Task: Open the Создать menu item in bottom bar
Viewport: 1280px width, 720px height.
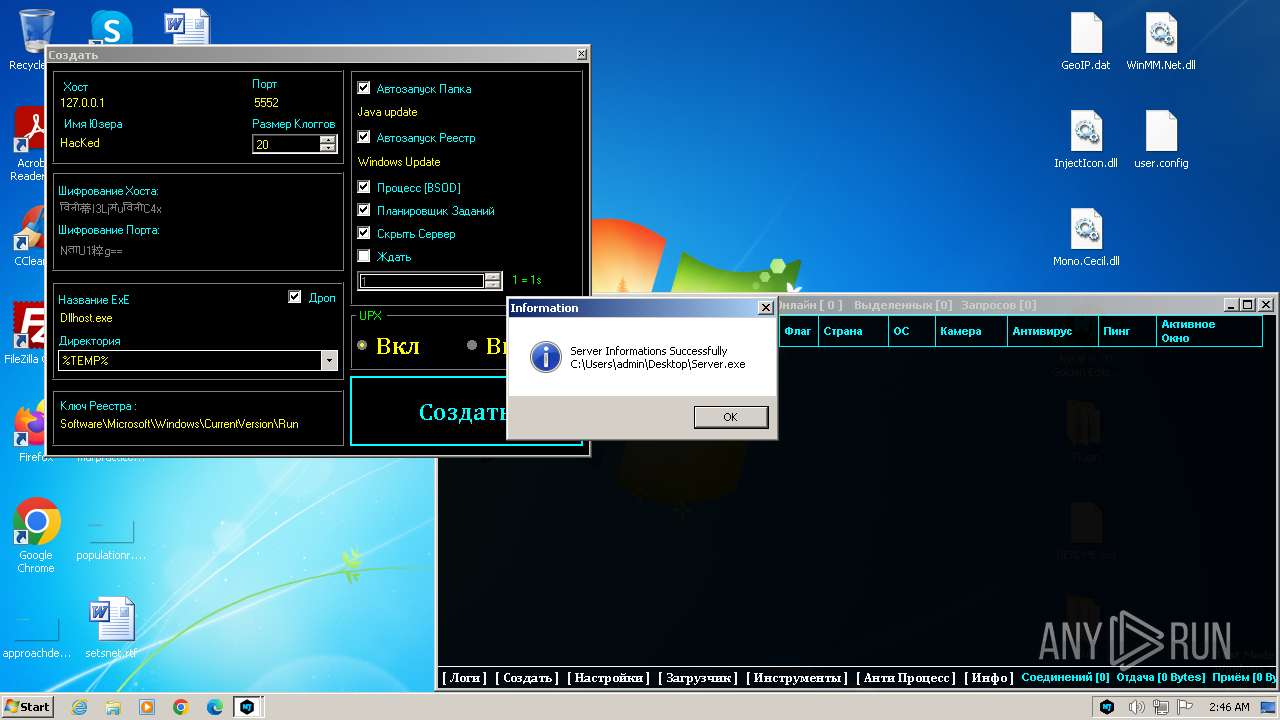Action: [x=527, y=678]
